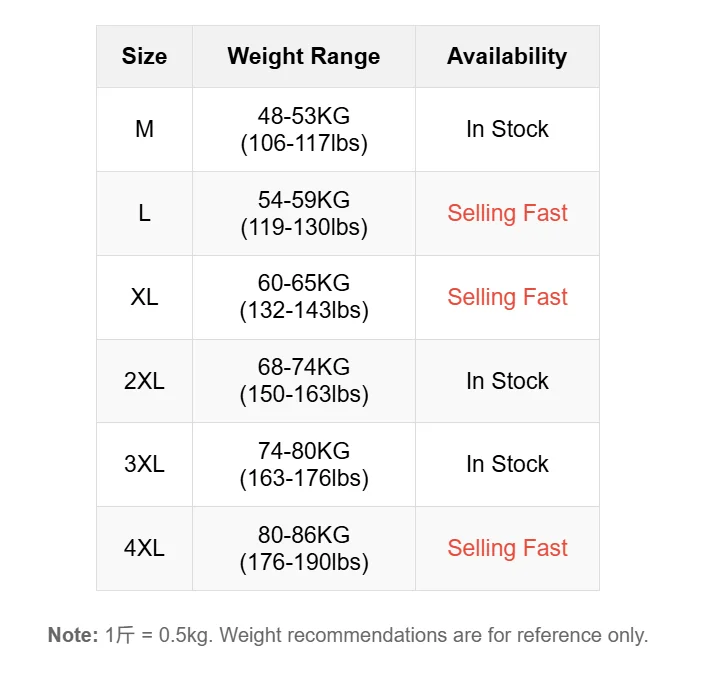This screenshot has height=686, width=728.
Task: Click the Weight Range column header
Action: [303, 57]
